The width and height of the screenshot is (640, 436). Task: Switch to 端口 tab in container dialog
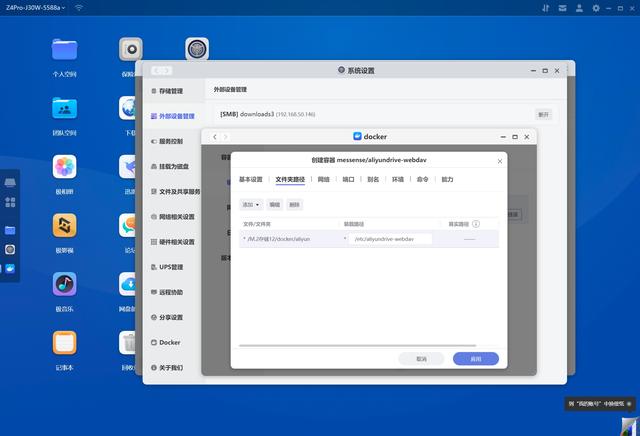(348, 179)
